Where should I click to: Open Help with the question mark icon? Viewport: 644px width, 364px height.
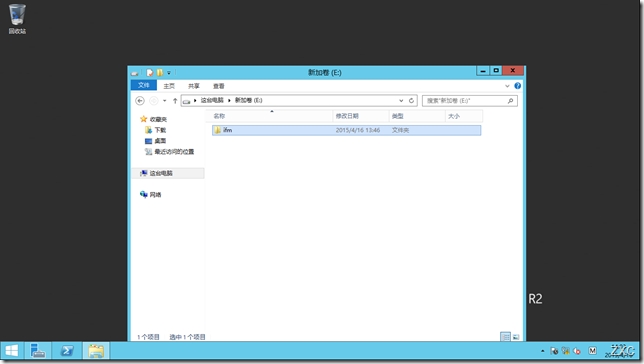(518, 85)
